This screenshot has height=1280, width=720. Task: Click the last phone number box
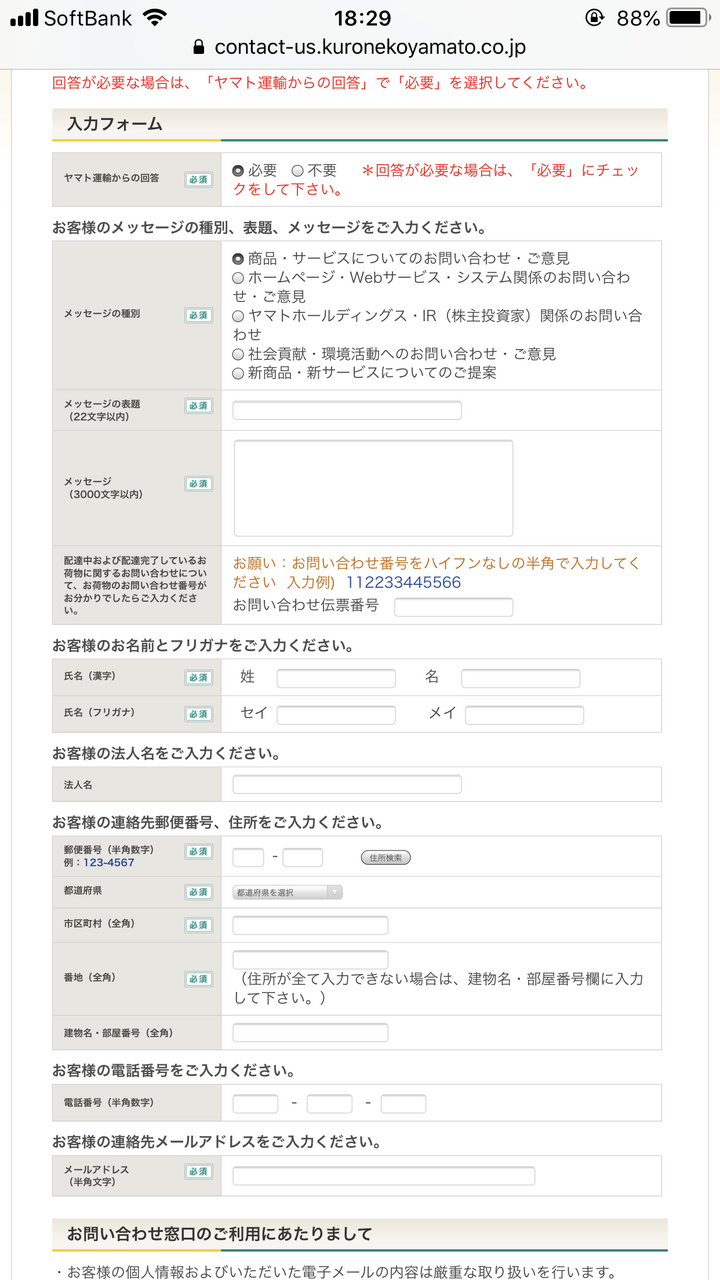tap(404, 1104)
